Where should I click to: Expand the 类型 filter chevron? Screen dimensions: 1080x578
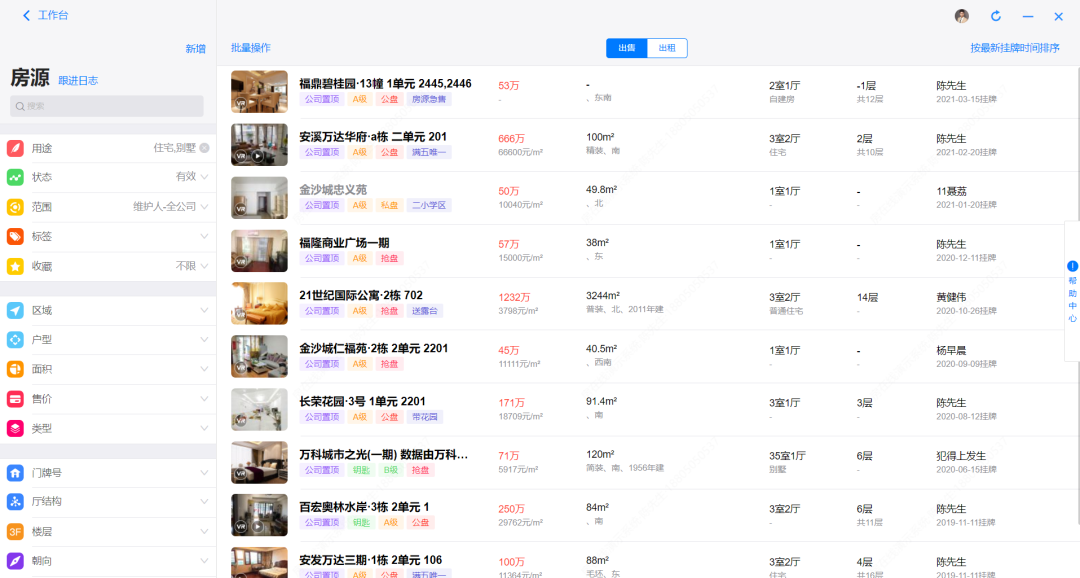[205, 429]
